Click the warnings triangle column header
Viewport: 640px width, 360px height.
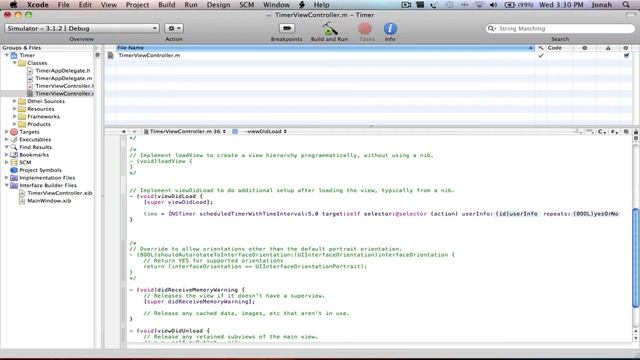pyautogui.click(x=608, y=48)
